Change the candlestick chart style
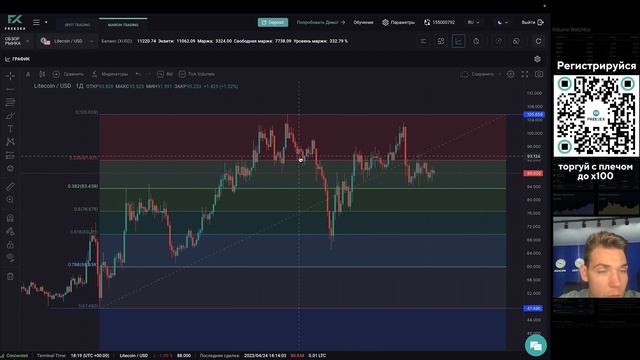The height and width of the screenshot is (360, 640). [x=42, y=74]
